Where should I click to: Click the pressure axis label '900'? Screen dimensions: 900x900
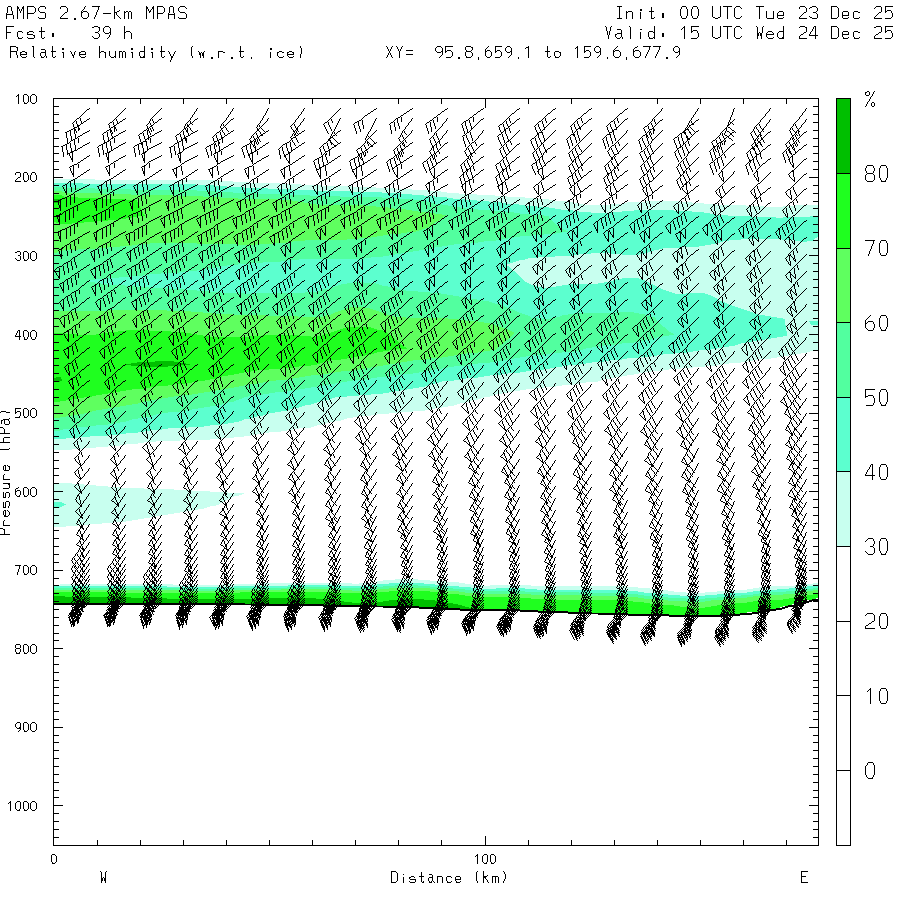pos(26,727)
